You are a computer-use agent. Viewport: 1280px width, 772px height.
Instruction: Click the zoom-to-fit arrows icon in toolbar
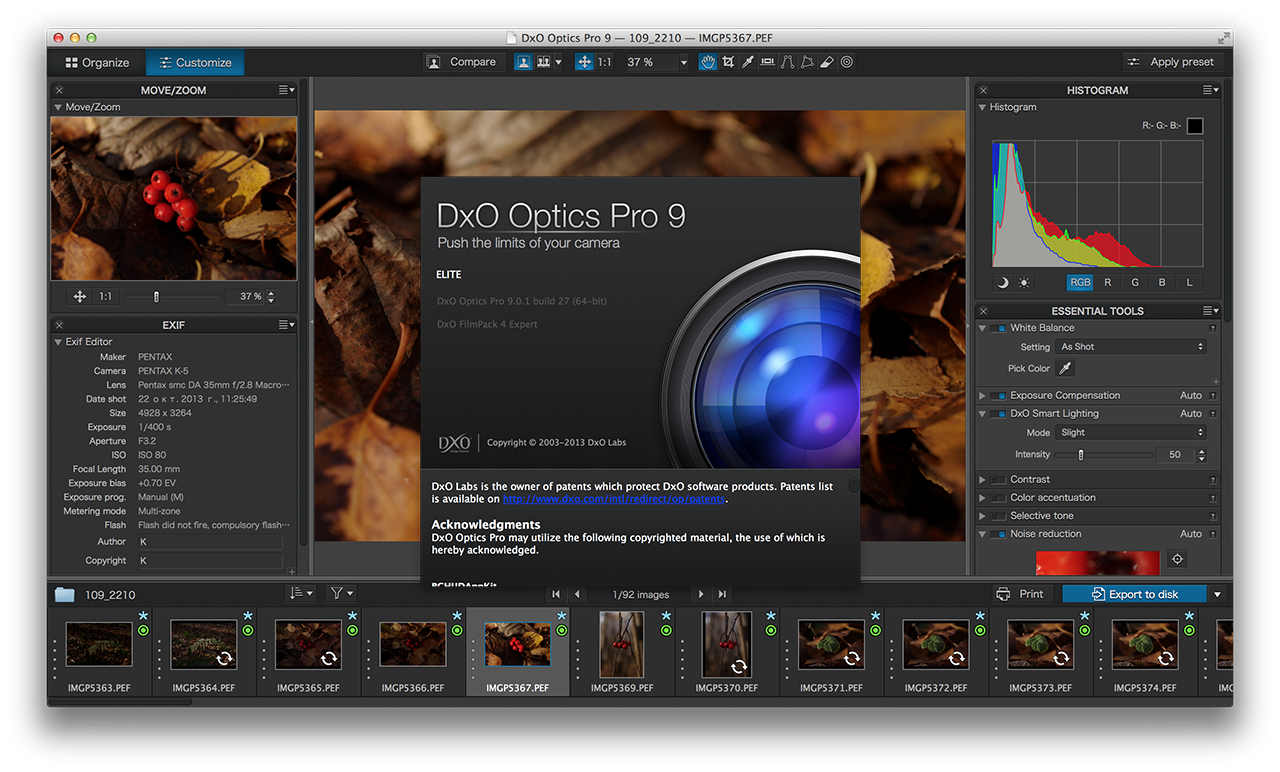[x=584, y=62]
